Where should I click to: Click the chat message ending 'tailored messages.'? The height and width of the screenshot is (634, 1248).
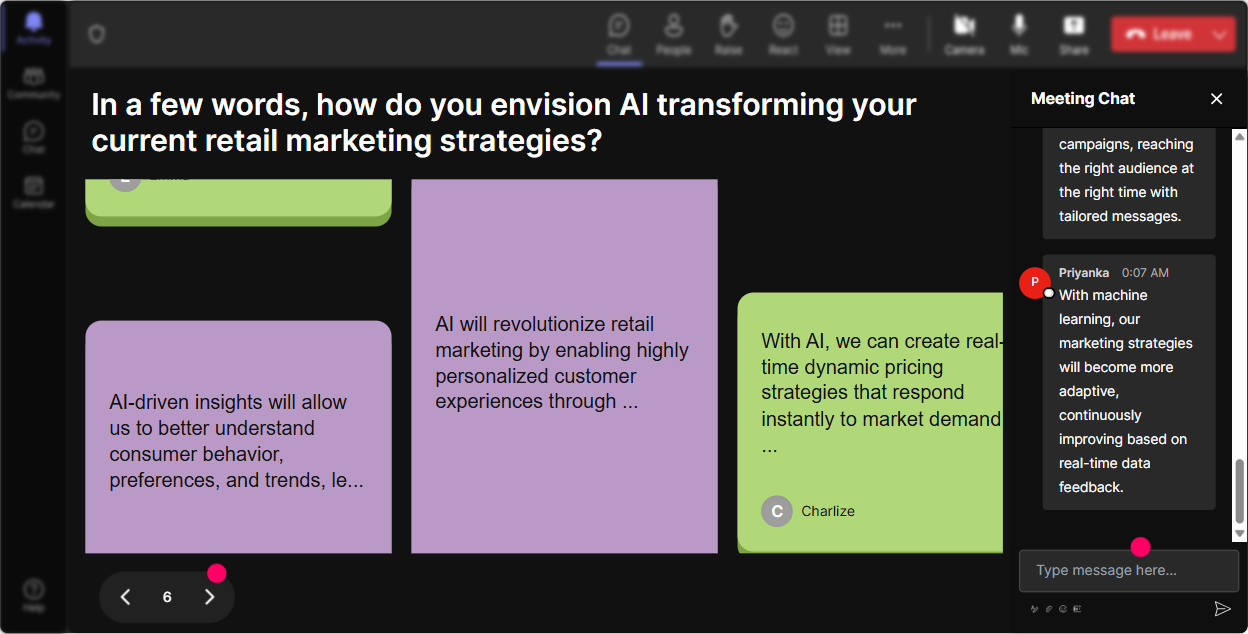[x=1129, y=182]
